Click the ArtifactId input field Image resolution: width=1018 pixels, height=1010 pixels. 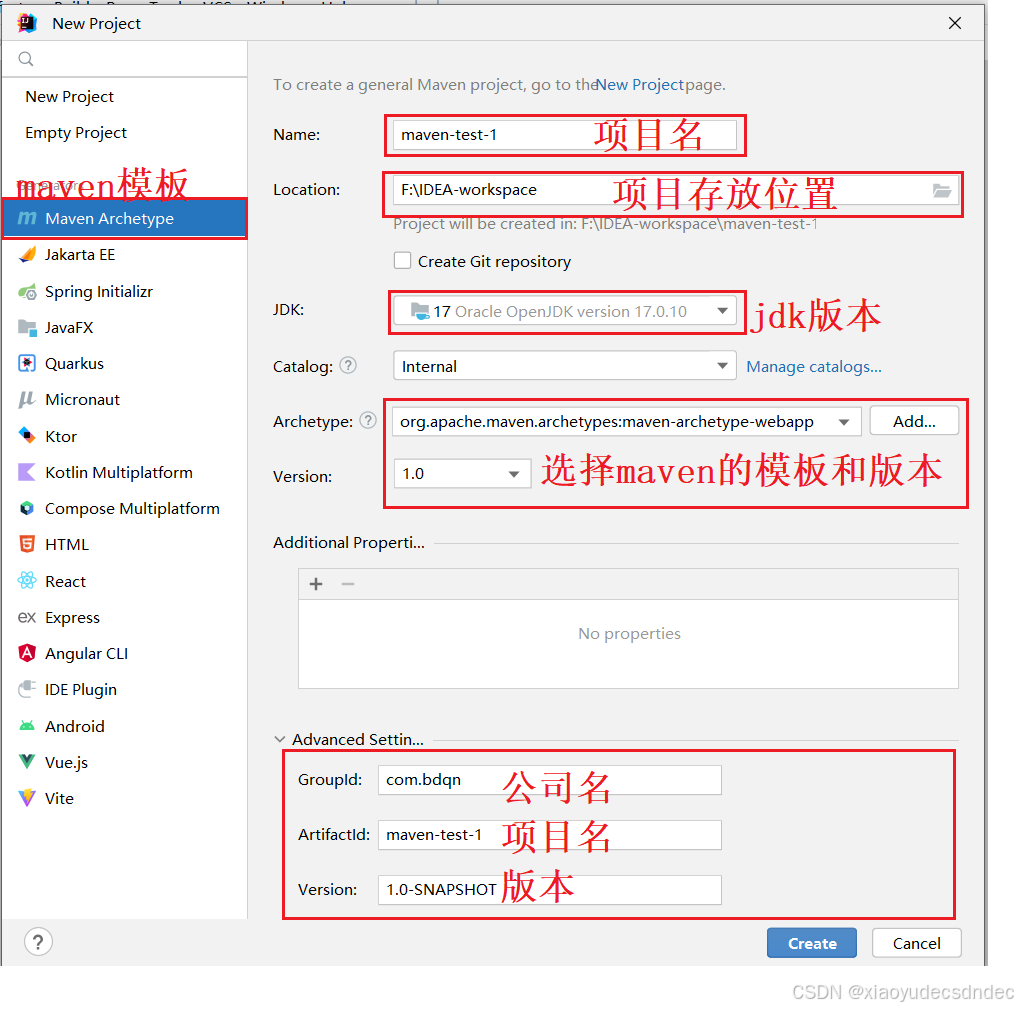[x=549, y=835]
